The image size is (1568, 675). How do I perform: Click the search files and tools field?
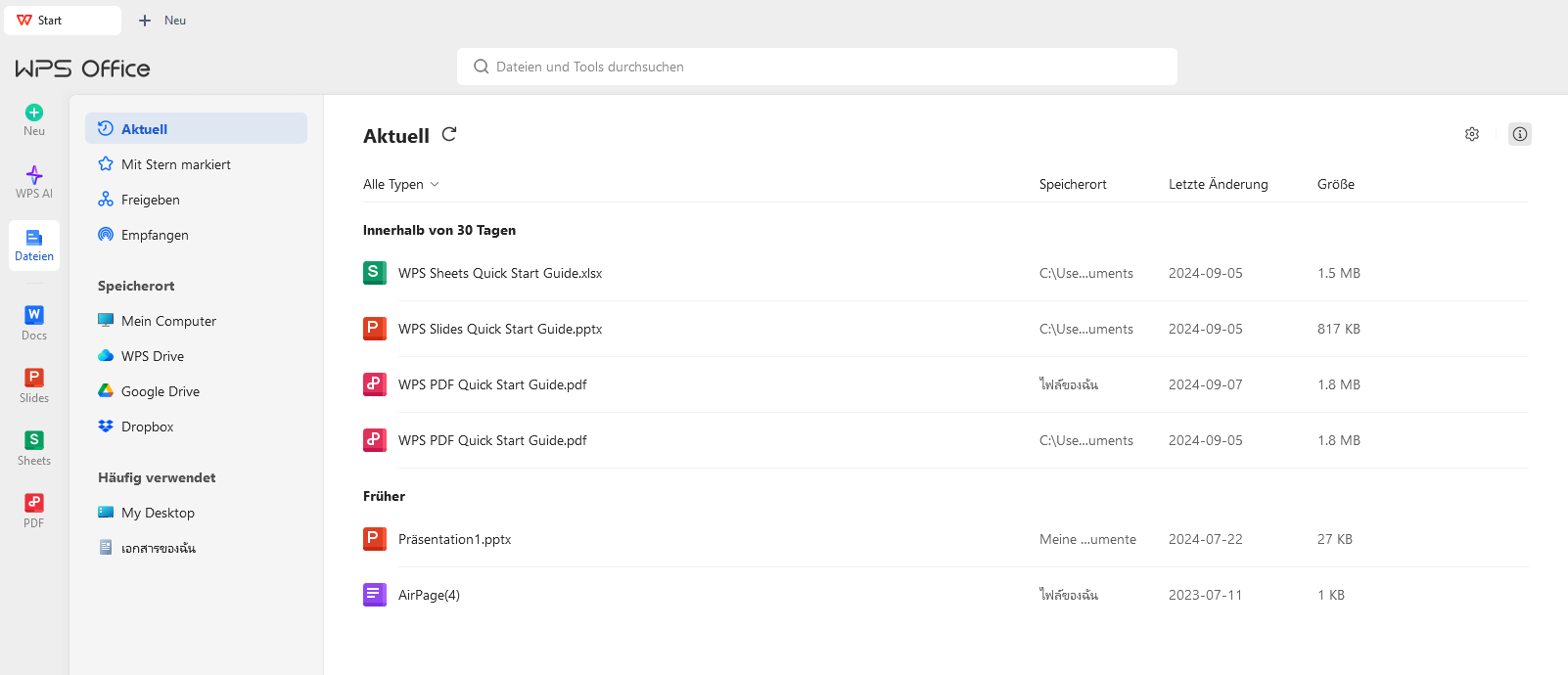[x=816, y=67]
